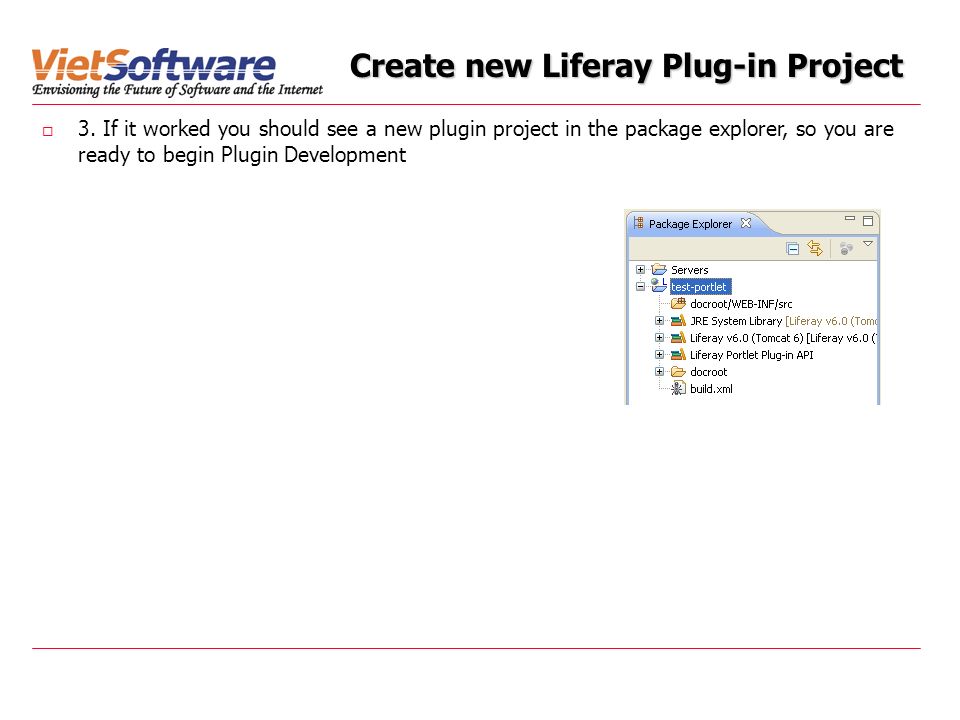Image resolution: width=960 pixels, height=720 pixels.
Task: Click the text 'ready to begin Plugin Development'
Action: (x=242, y=155)
